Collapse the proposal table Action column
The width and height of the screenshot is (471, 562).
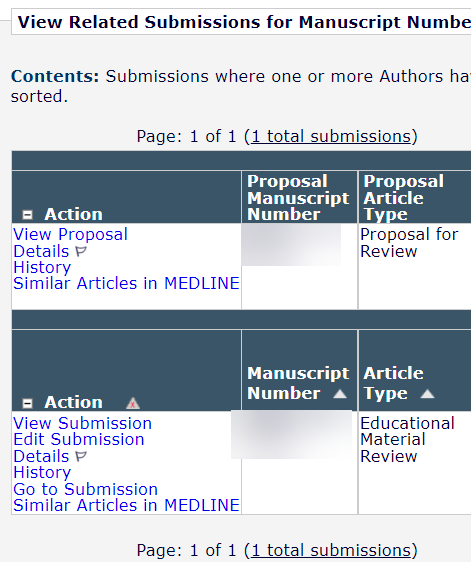click(28, 215)
